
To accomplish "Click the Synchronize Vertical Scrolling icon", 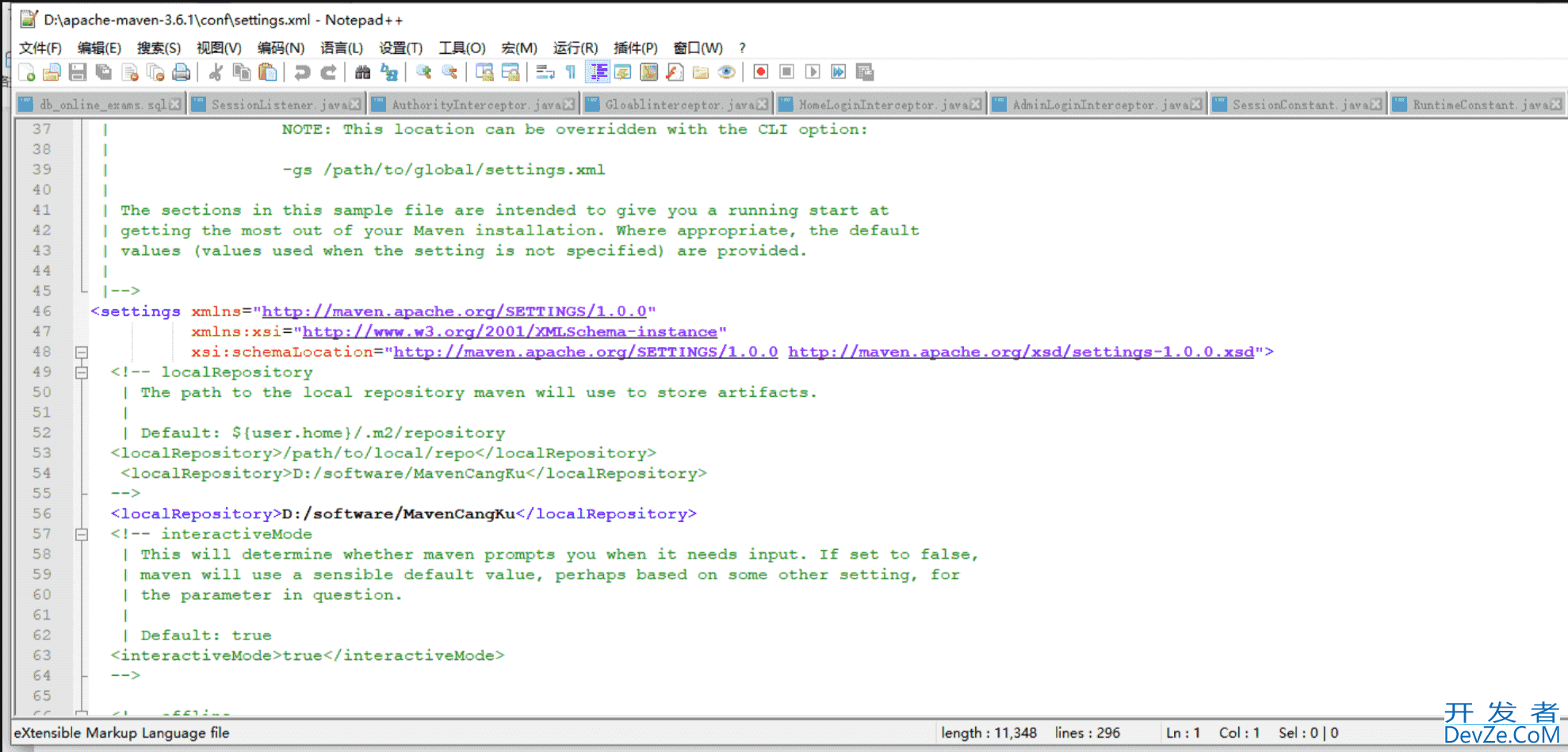I will click(484, 73).
